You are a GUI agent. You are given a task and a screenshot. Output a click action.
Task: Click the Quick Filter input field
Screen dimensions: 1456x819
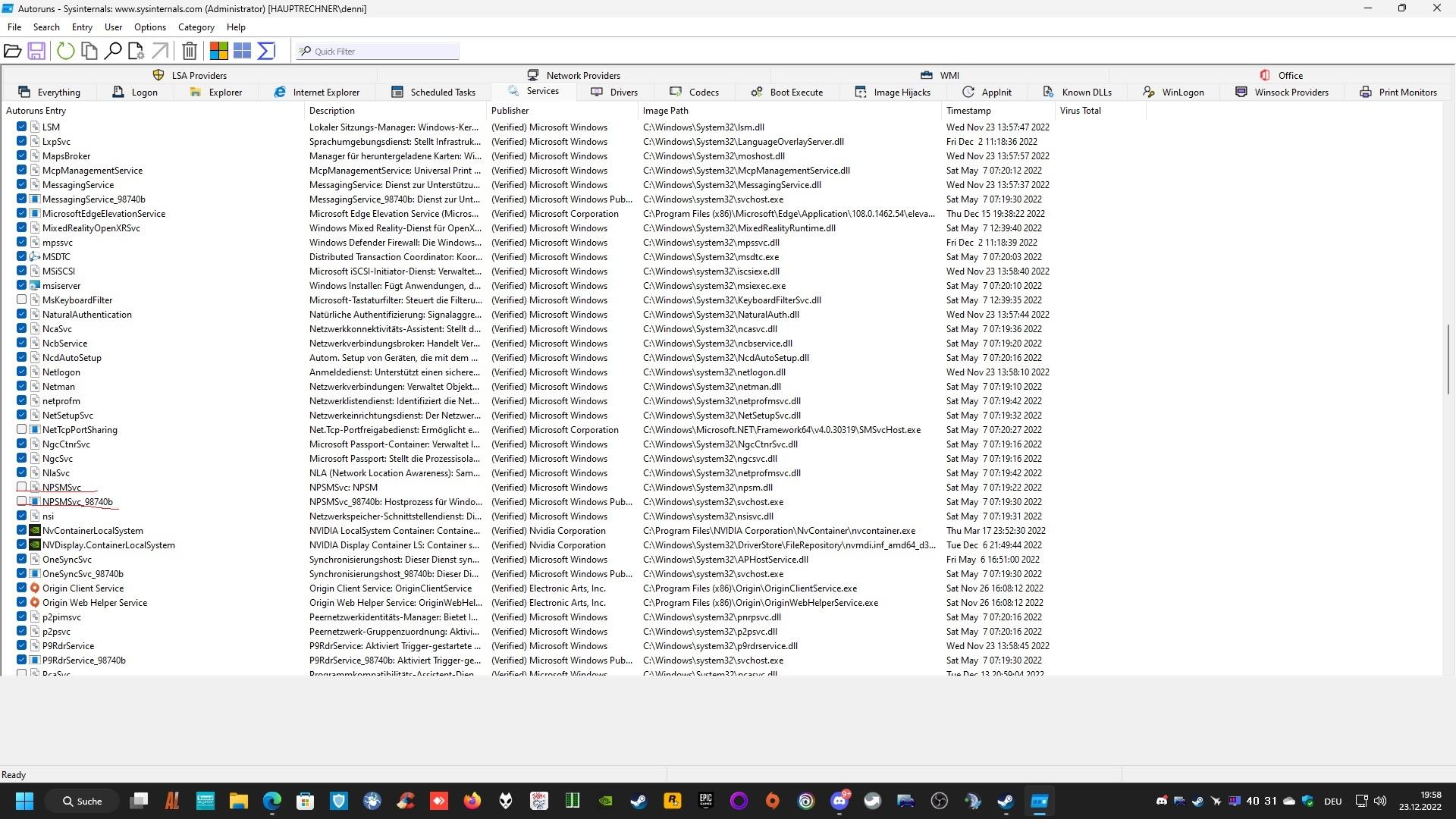click(384, 51)
